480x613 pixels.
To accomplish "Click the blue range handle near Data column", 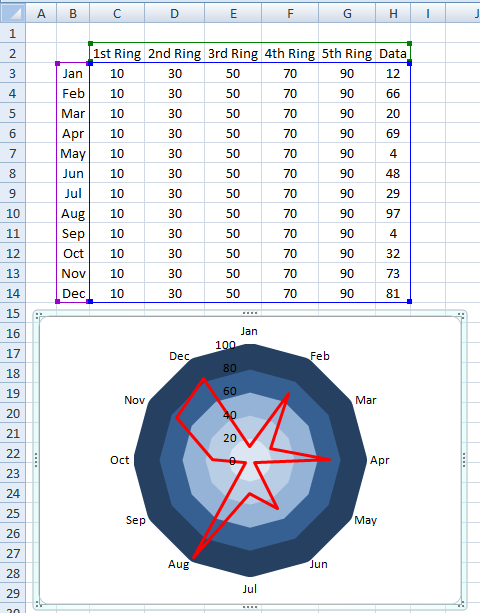I will (410, 63).
